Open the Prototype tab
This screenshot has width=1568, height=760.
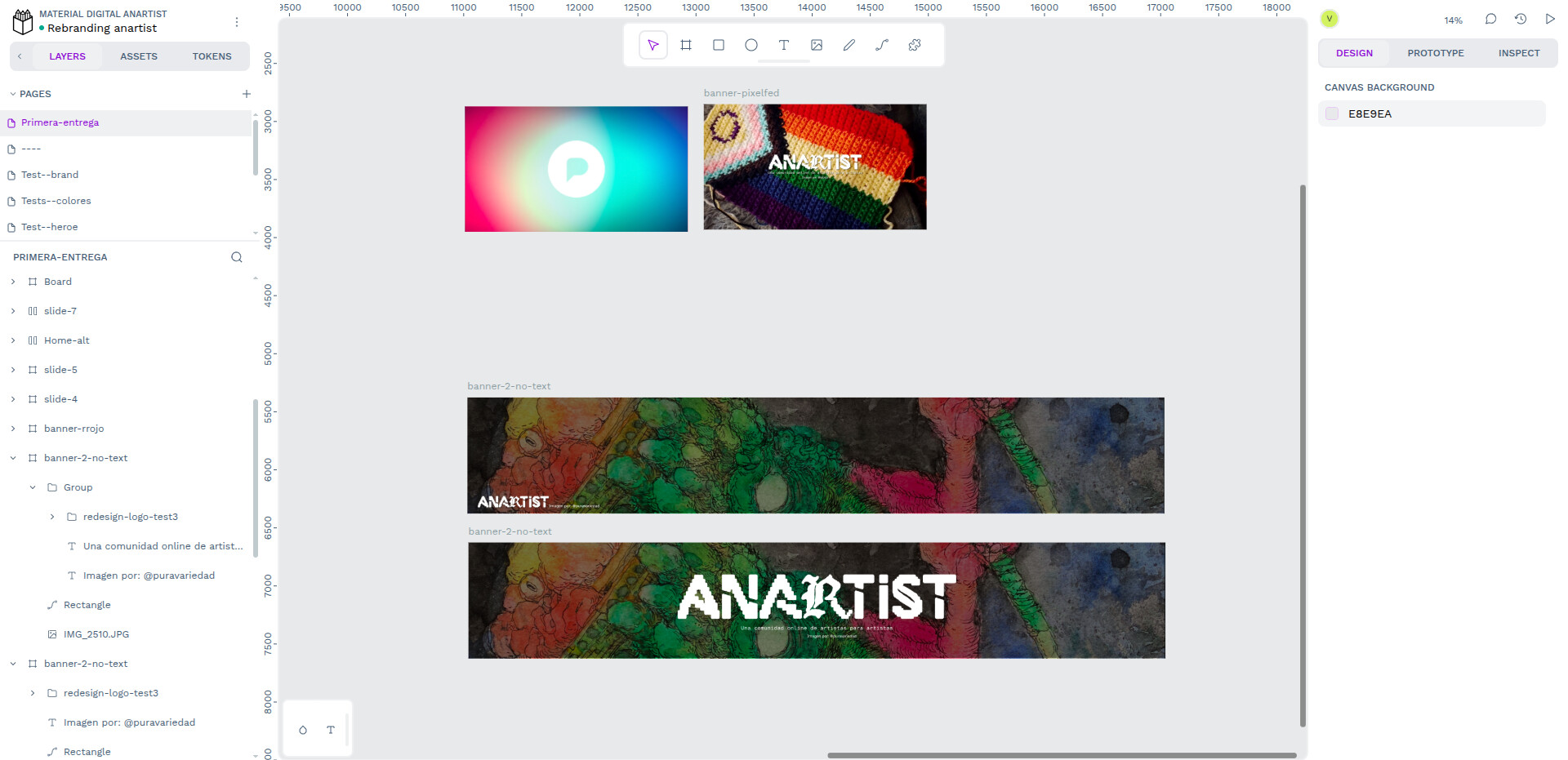click(1435, 53)
